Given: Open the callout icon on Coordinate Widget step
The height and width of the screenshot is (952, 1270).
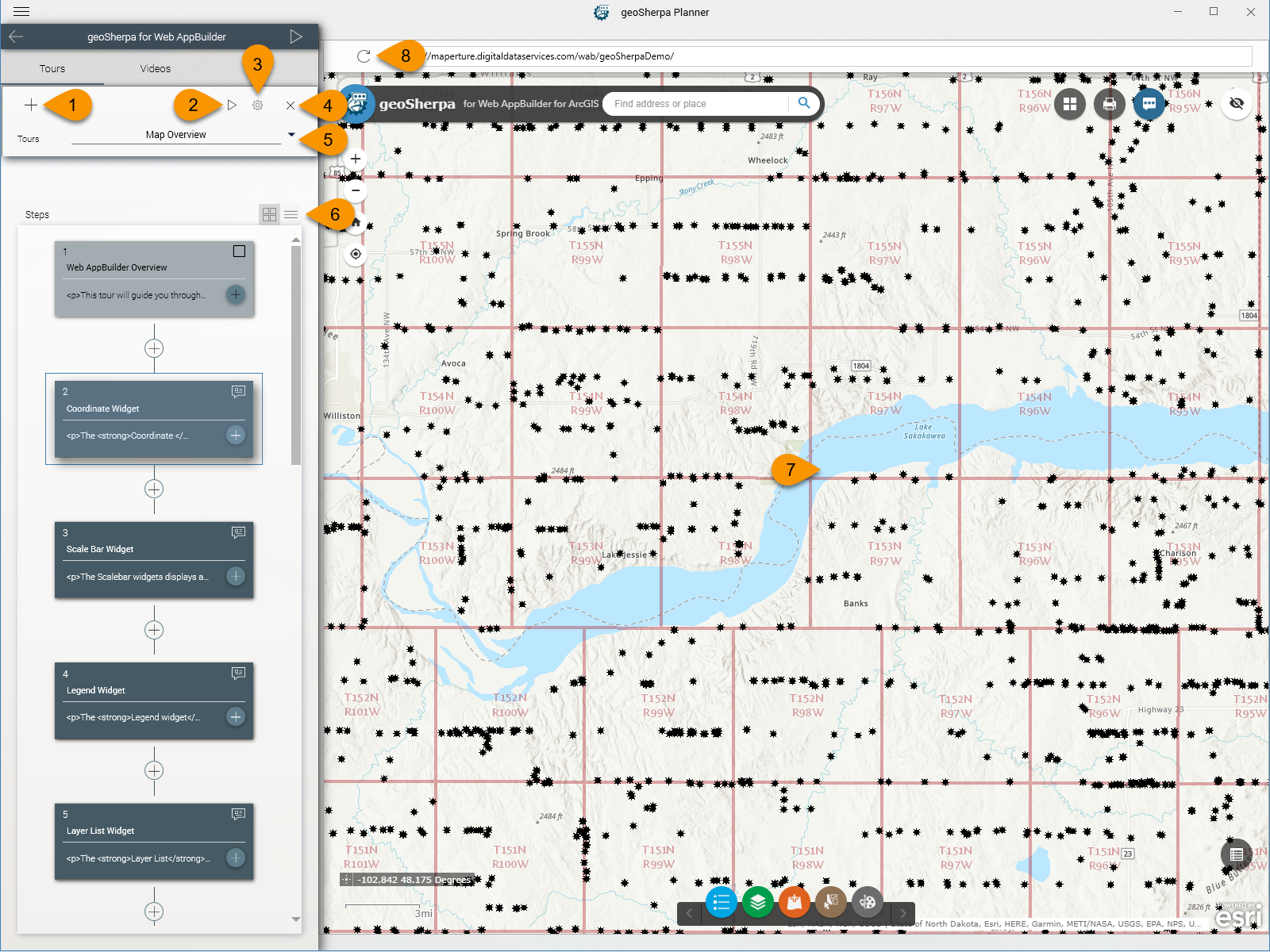Looking at the screenshot, I should click(238, 392).
